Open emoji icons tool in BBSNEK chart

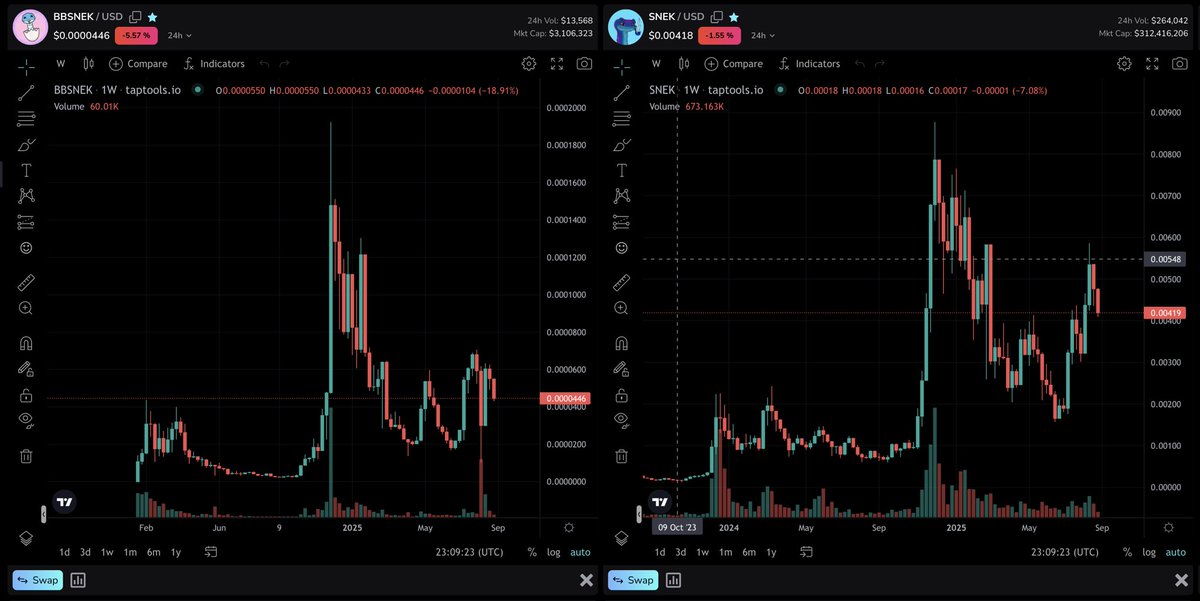tap(26, 247)
